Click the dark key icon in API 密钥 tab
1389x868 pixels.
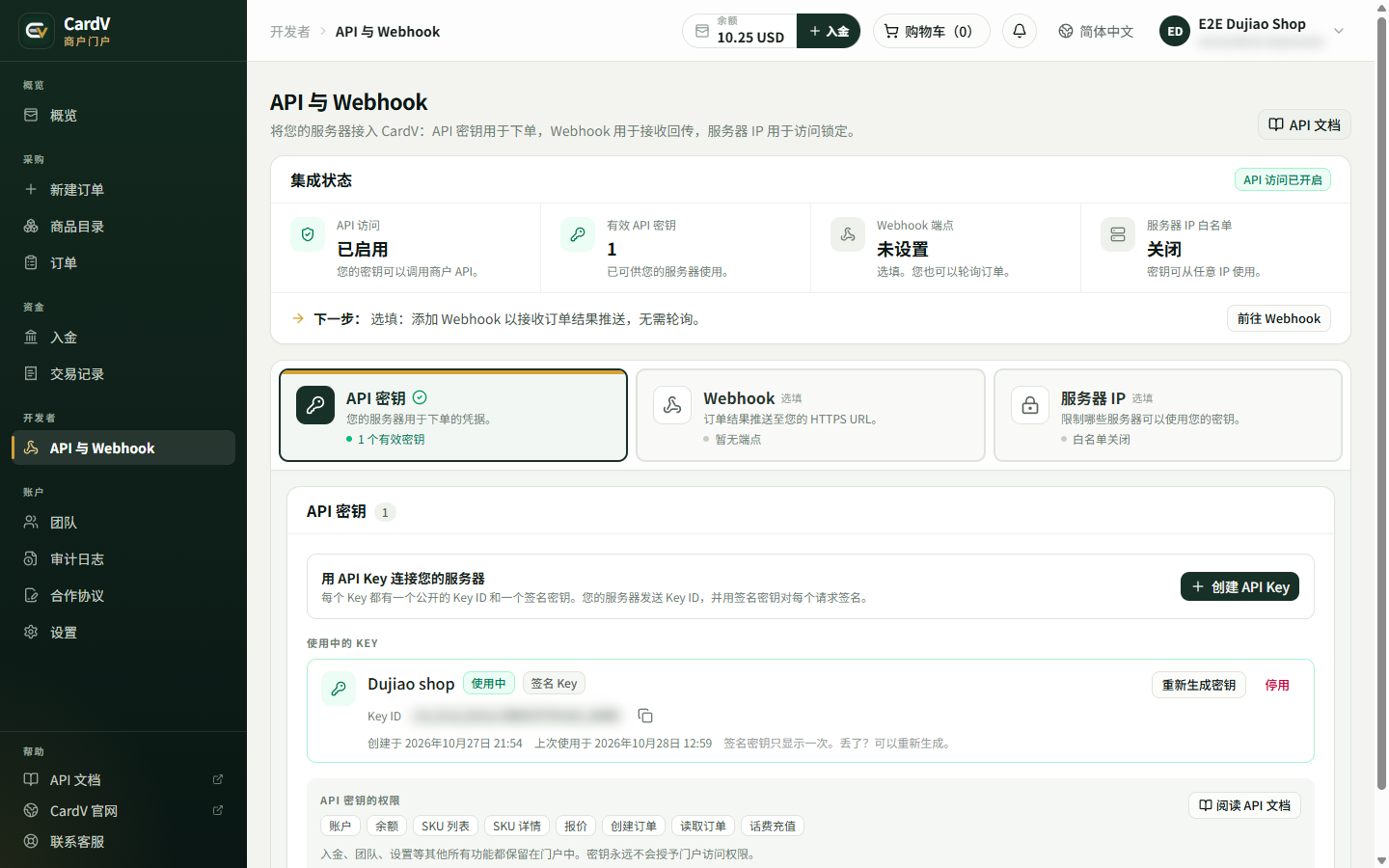[x=315, y=405]
